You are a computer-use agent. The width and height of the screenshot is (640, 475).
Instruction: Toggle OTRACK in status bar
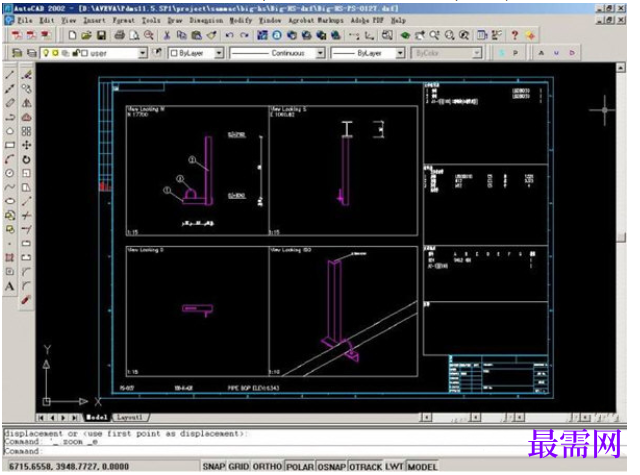tap(366, 466)
